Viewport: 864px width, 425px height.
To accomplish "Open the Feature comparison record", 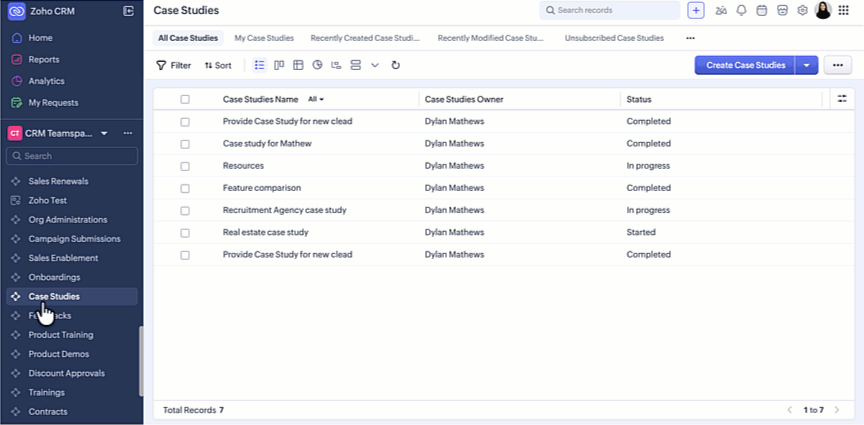I will click(262, 188).
